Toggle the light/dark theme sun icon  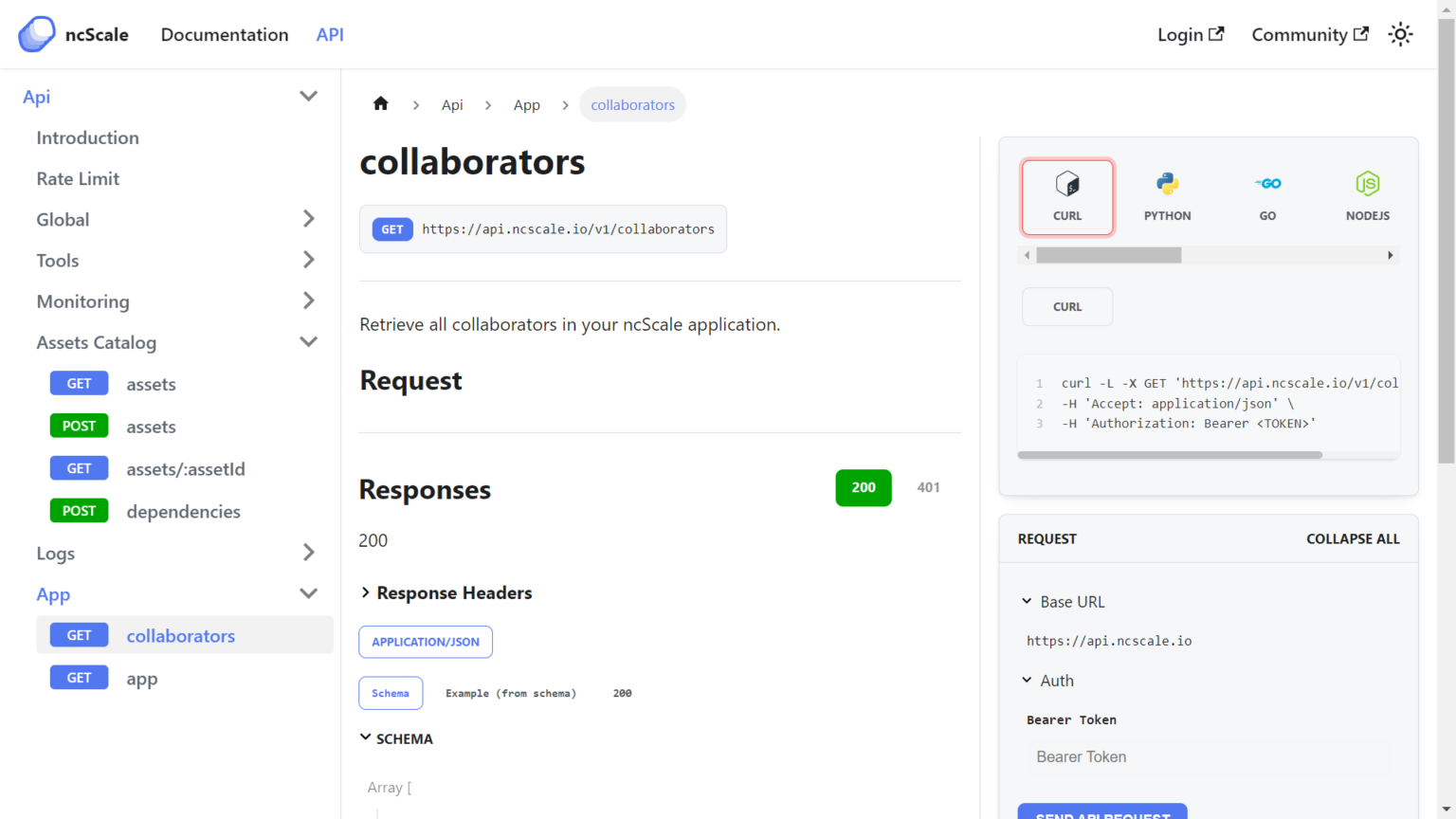coord(1400,34)
